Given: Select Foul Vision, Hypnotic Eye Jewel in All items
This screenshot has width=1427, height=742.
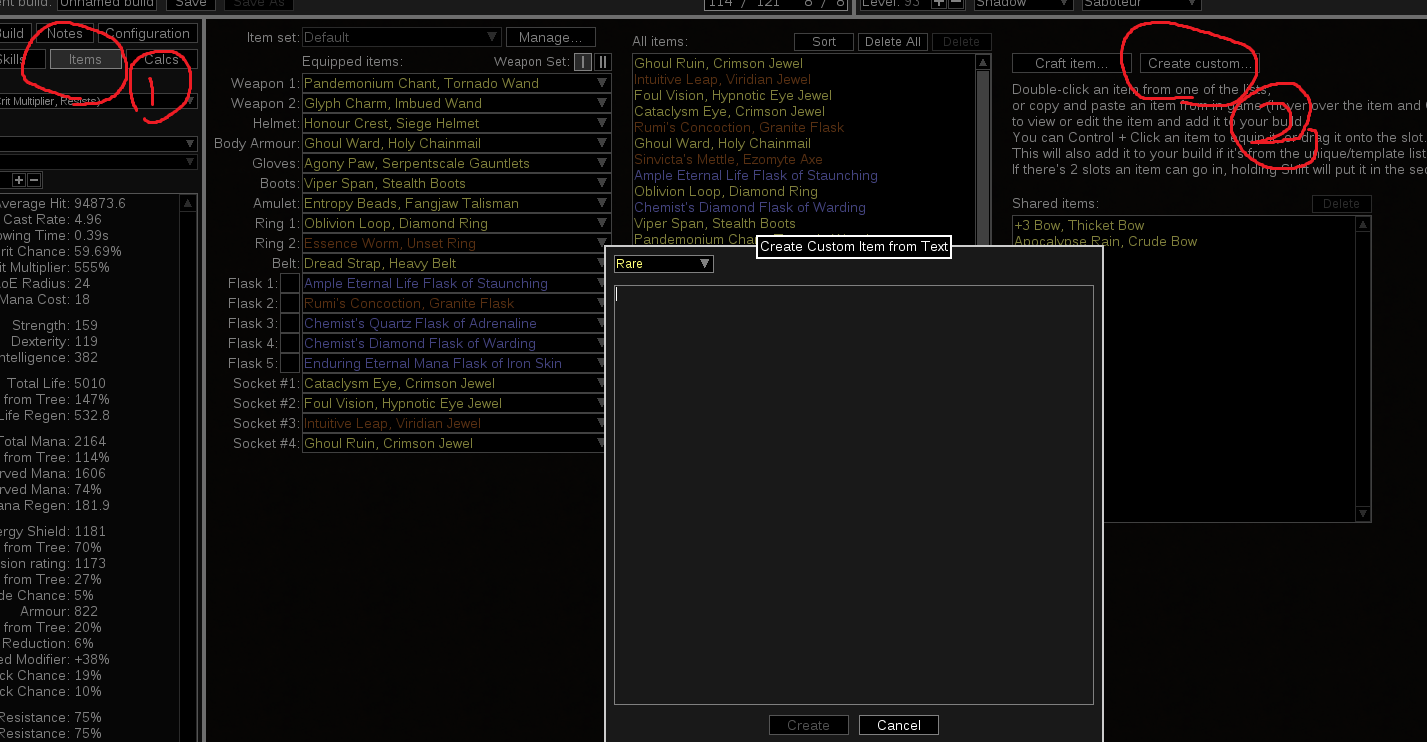Looking at the screenshot, I should 733,95.
